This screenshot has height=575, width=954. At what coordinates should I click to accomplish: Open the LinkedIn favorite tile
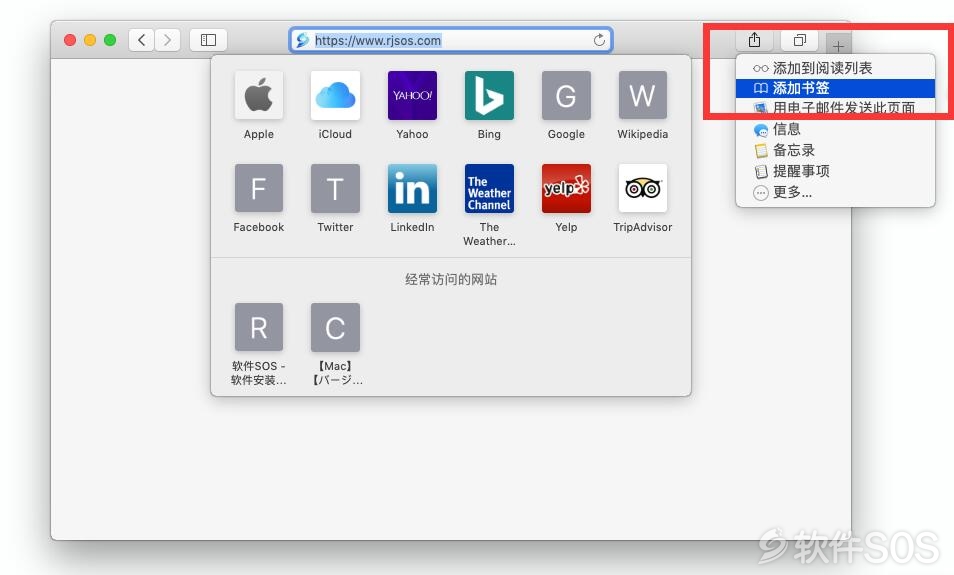coord(412,189)
